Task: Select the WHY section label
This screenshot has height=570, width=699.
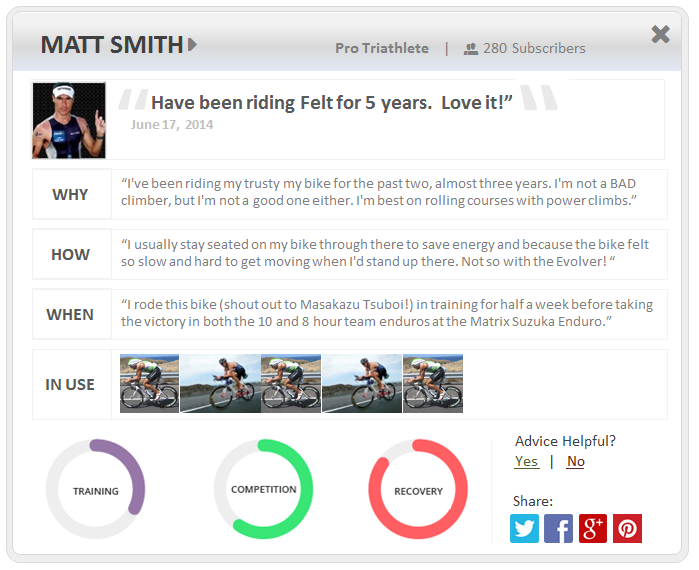Action: pos(70,194)
